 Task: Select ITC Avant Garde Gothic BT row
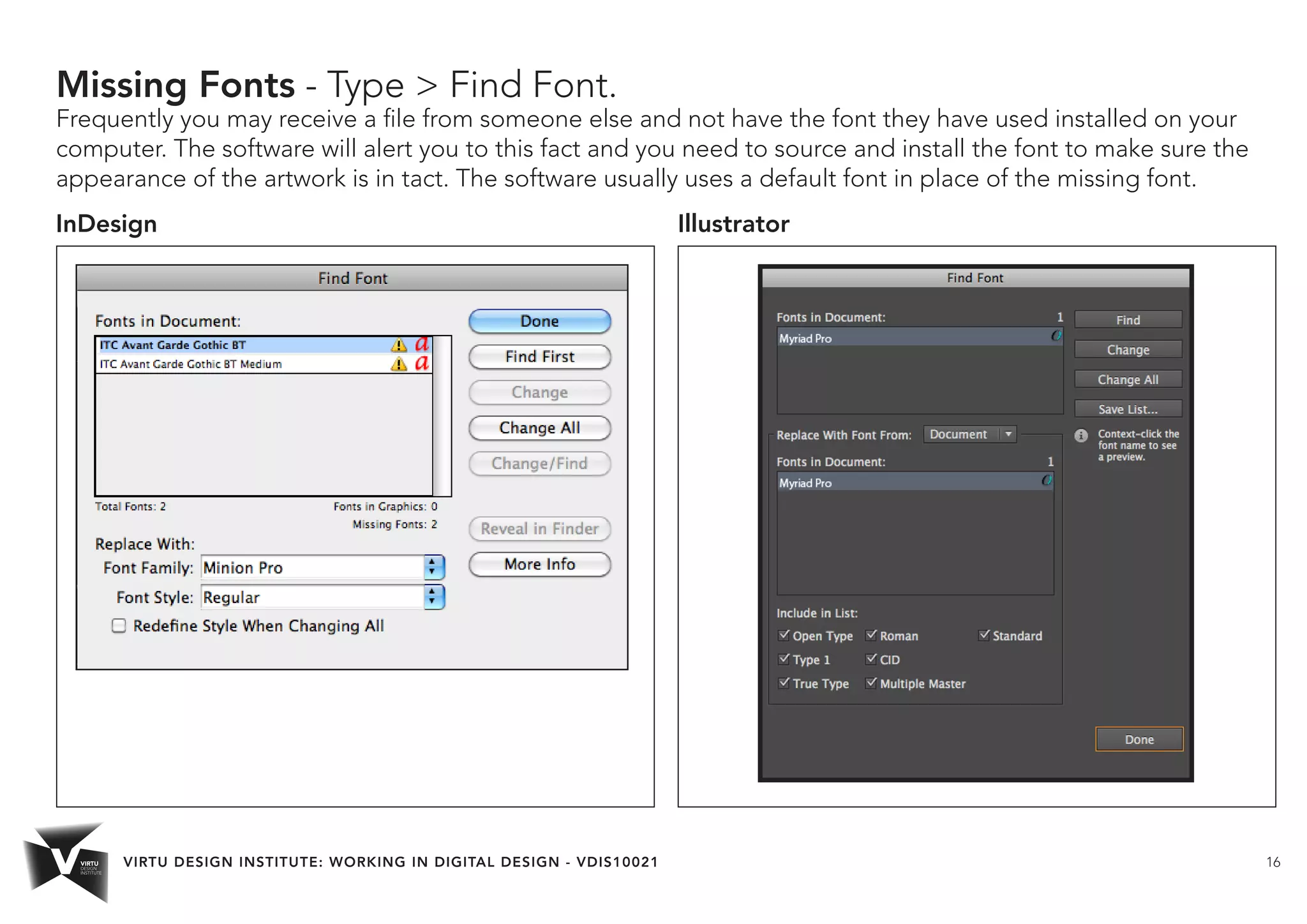(264, 345)
